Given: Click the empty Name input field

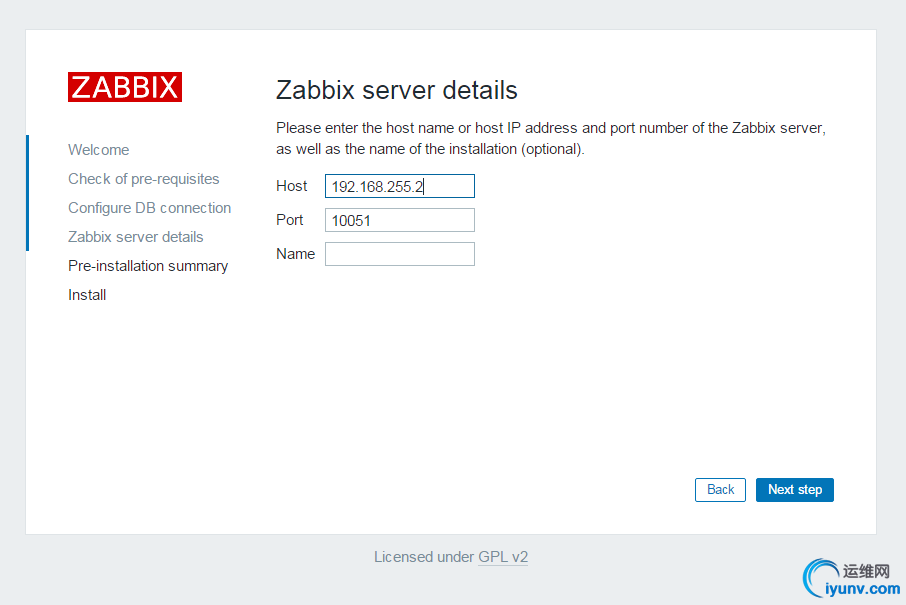Looking at the screenshot, I should pos(399,254).
